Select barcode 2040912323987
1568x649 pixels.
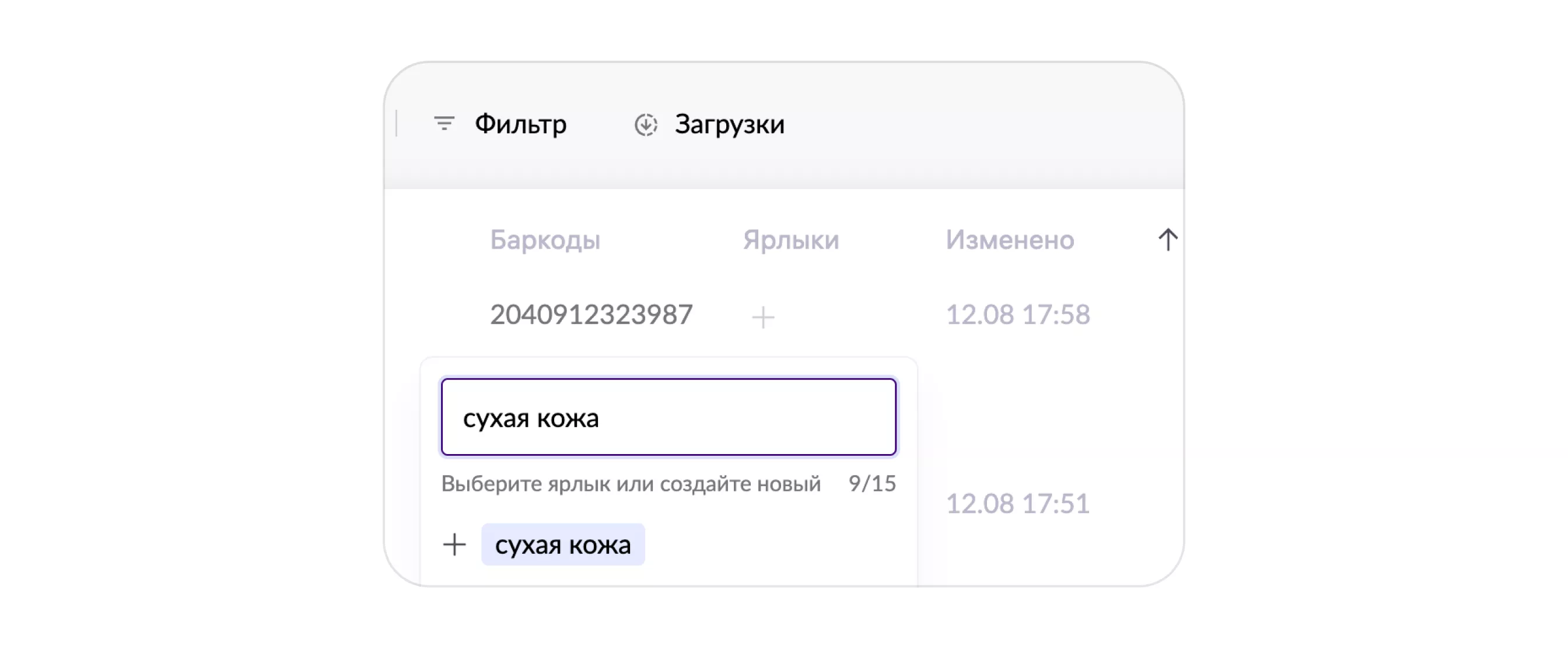[x=591, y=315]
